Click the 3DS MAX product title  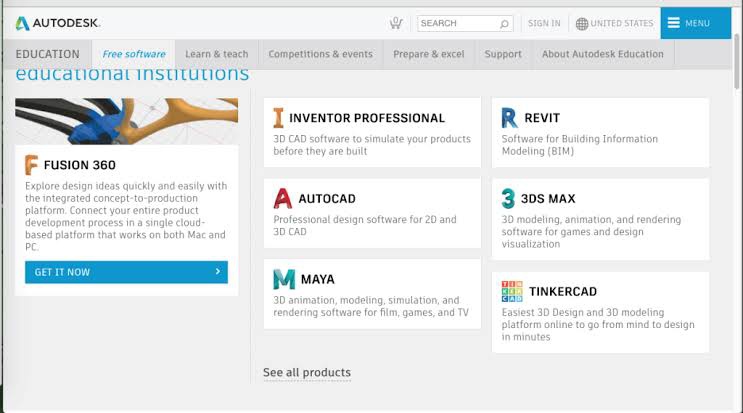[x=548, y=198]
